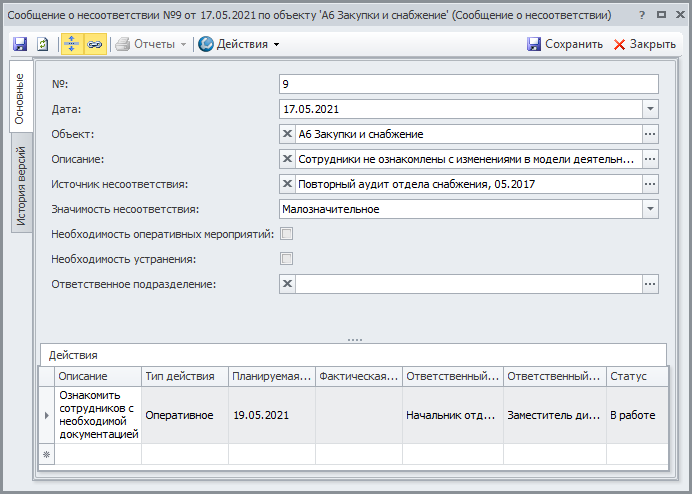Clear Источник несоответствия using X icon
The image size is (692, 494).
[288, 184]
